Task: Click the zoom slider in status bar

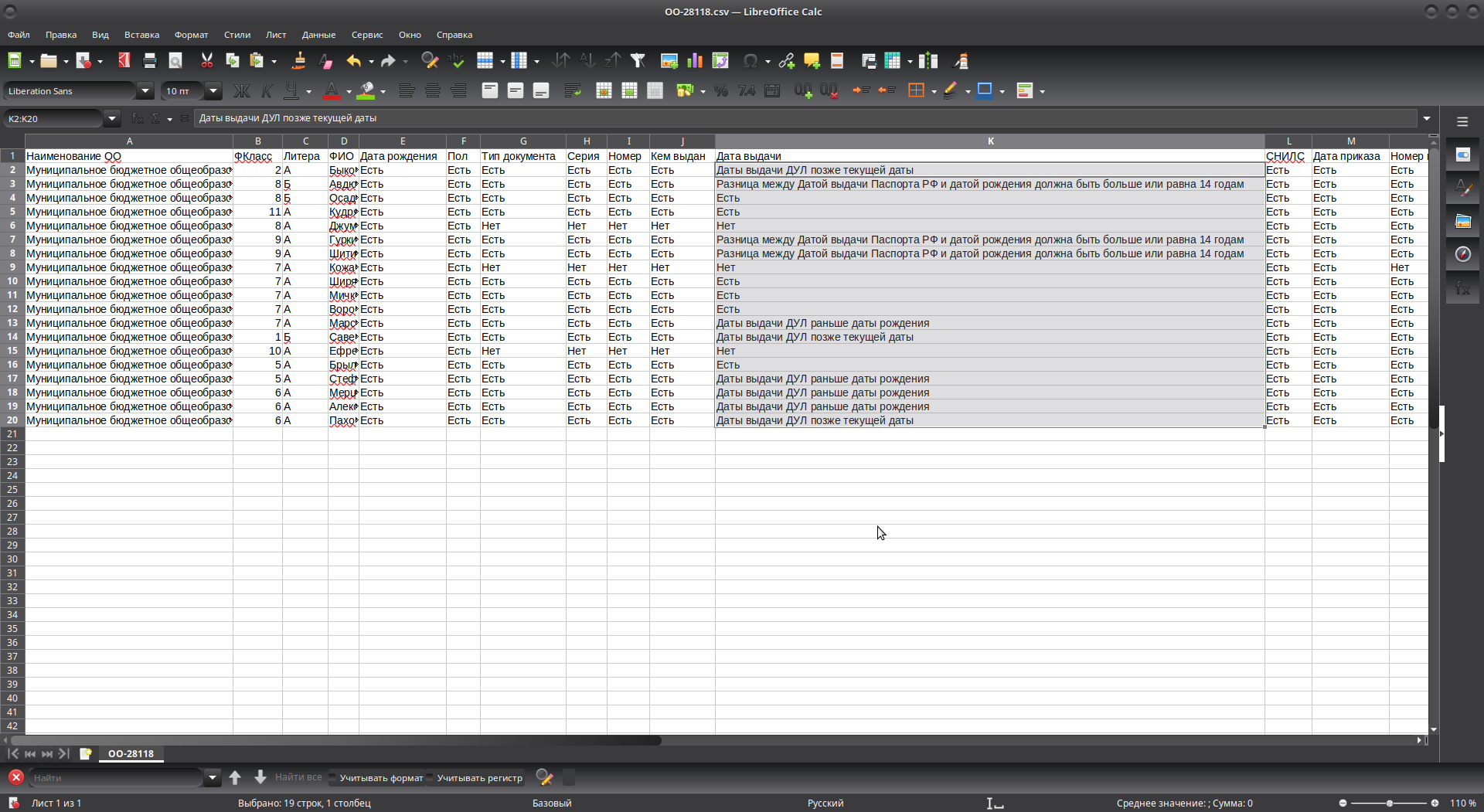Action: tap(1389, 804)
